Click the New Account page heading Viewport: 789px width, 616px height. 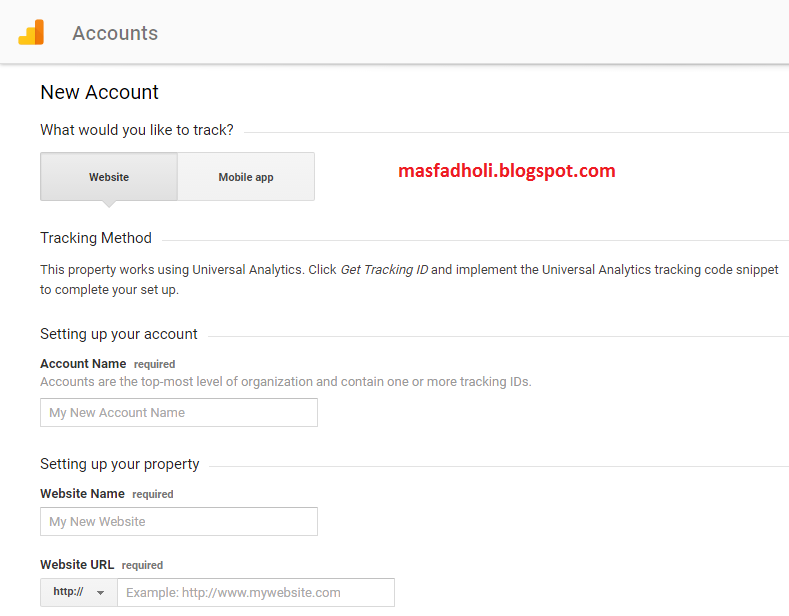99,92
